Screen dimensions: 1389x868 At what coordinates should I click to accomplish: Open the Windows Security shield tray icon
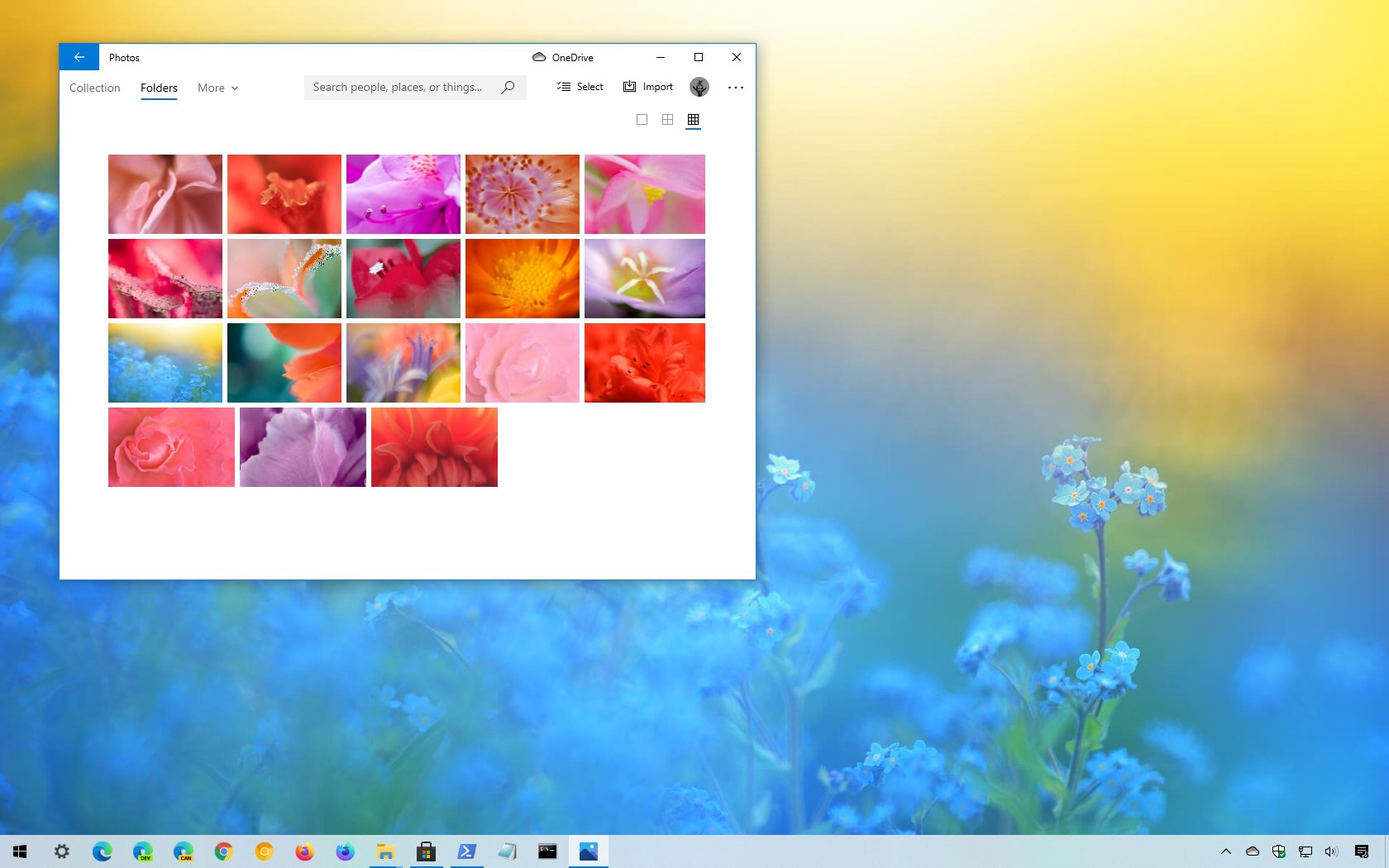click(1279, 851)
